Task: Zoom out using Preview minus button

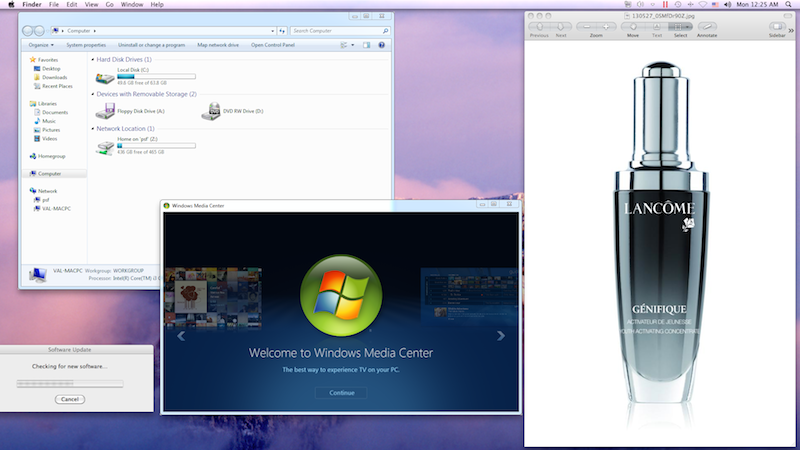Action: [586, 27]
